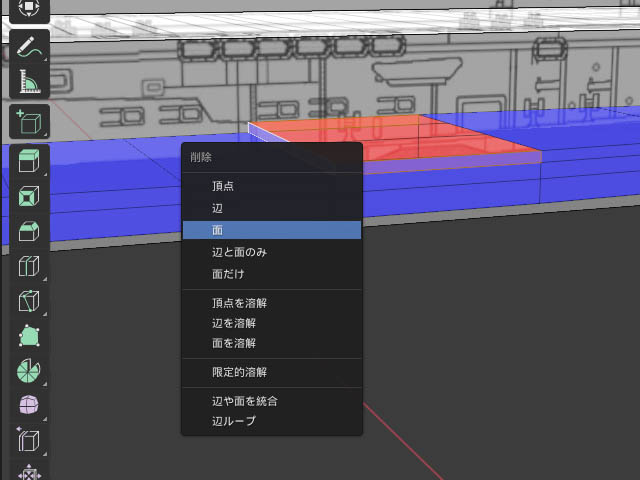Select the Shrink/Fatten tool at toolbar bottom
Screen dimensions: 640x480
(29, 471)
